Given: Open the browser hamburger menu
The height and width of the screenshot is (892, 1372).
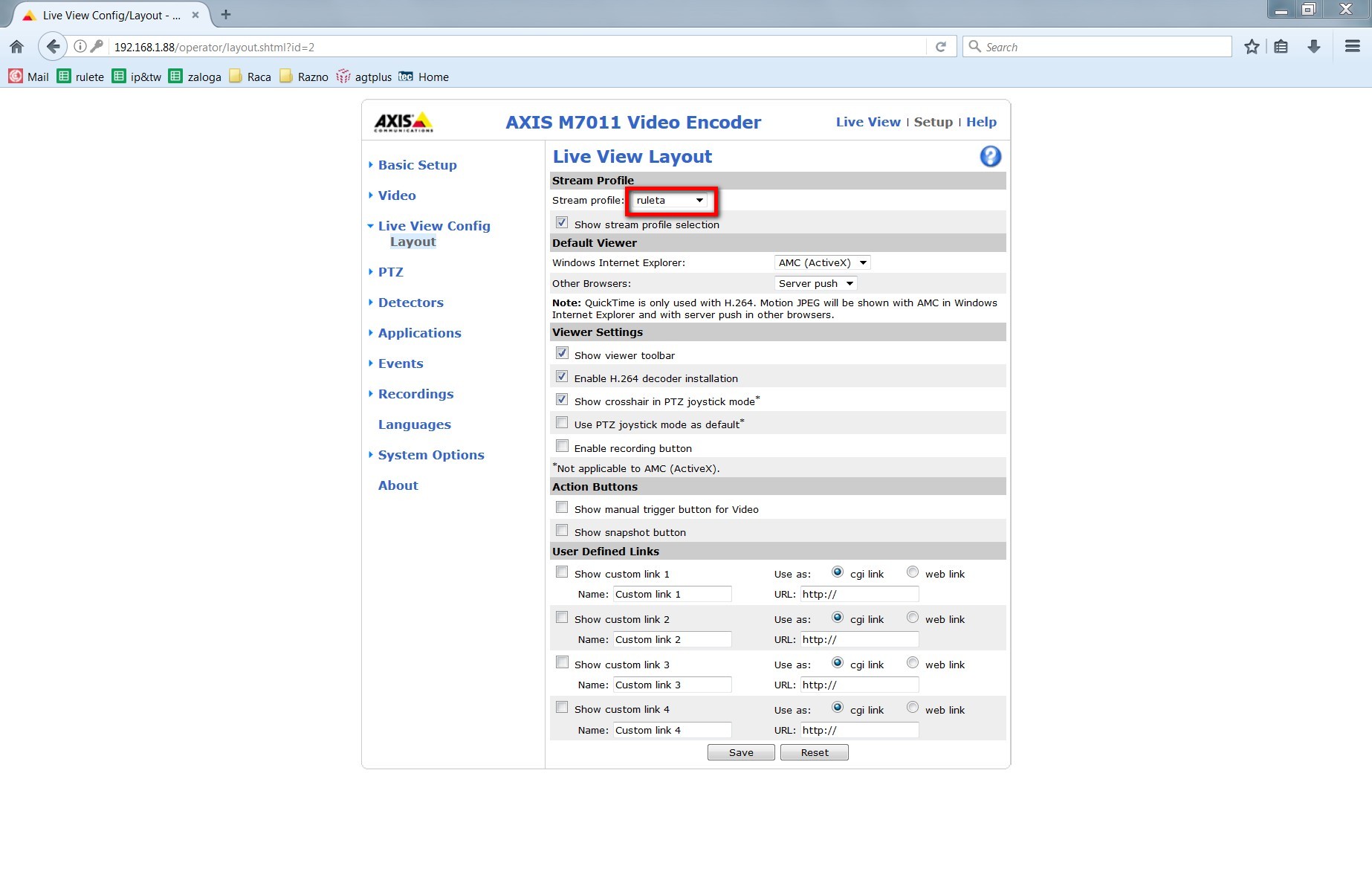Looking at the screenshot, I should [1352, 47].
